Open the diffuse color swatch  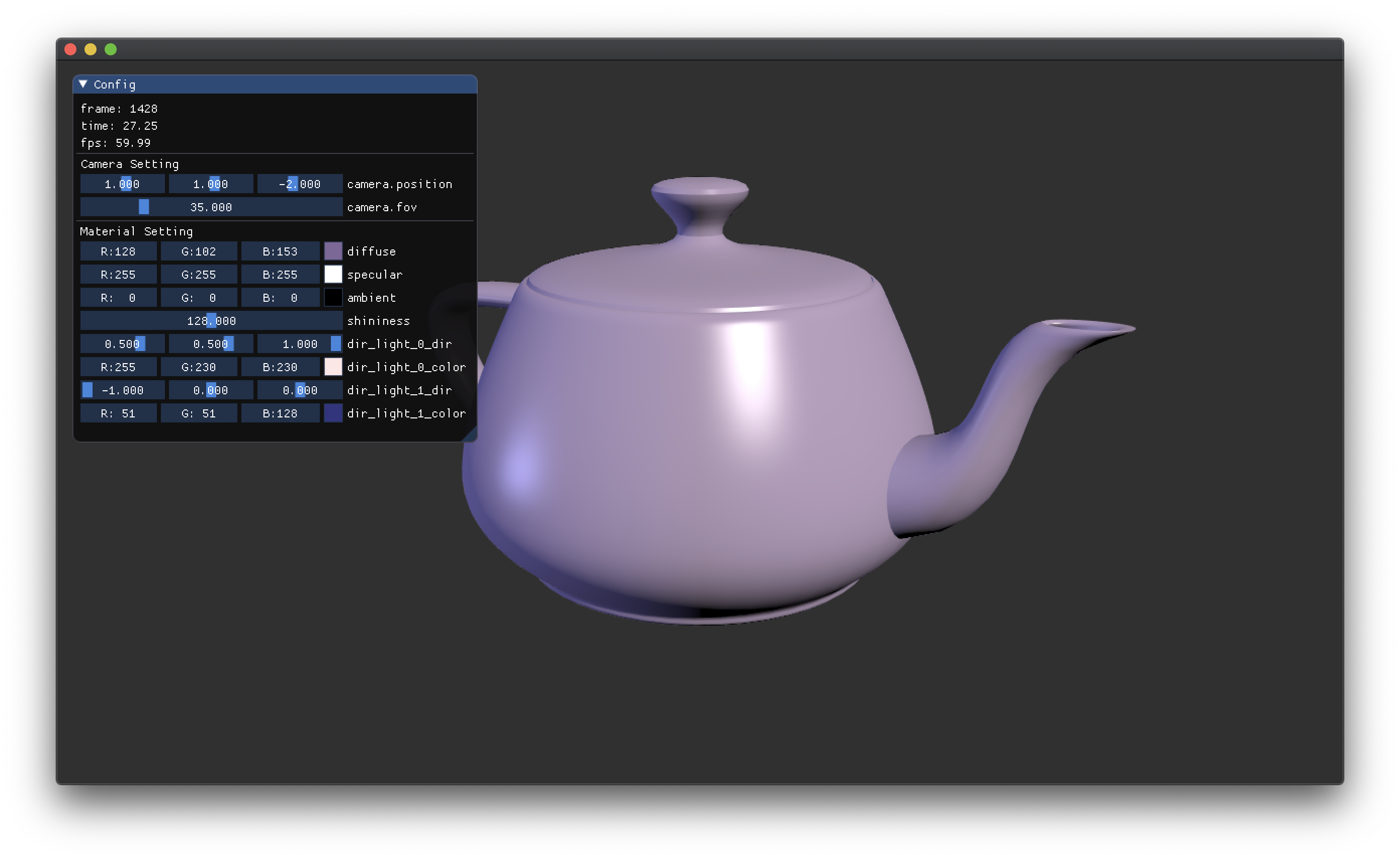(333, 251)
